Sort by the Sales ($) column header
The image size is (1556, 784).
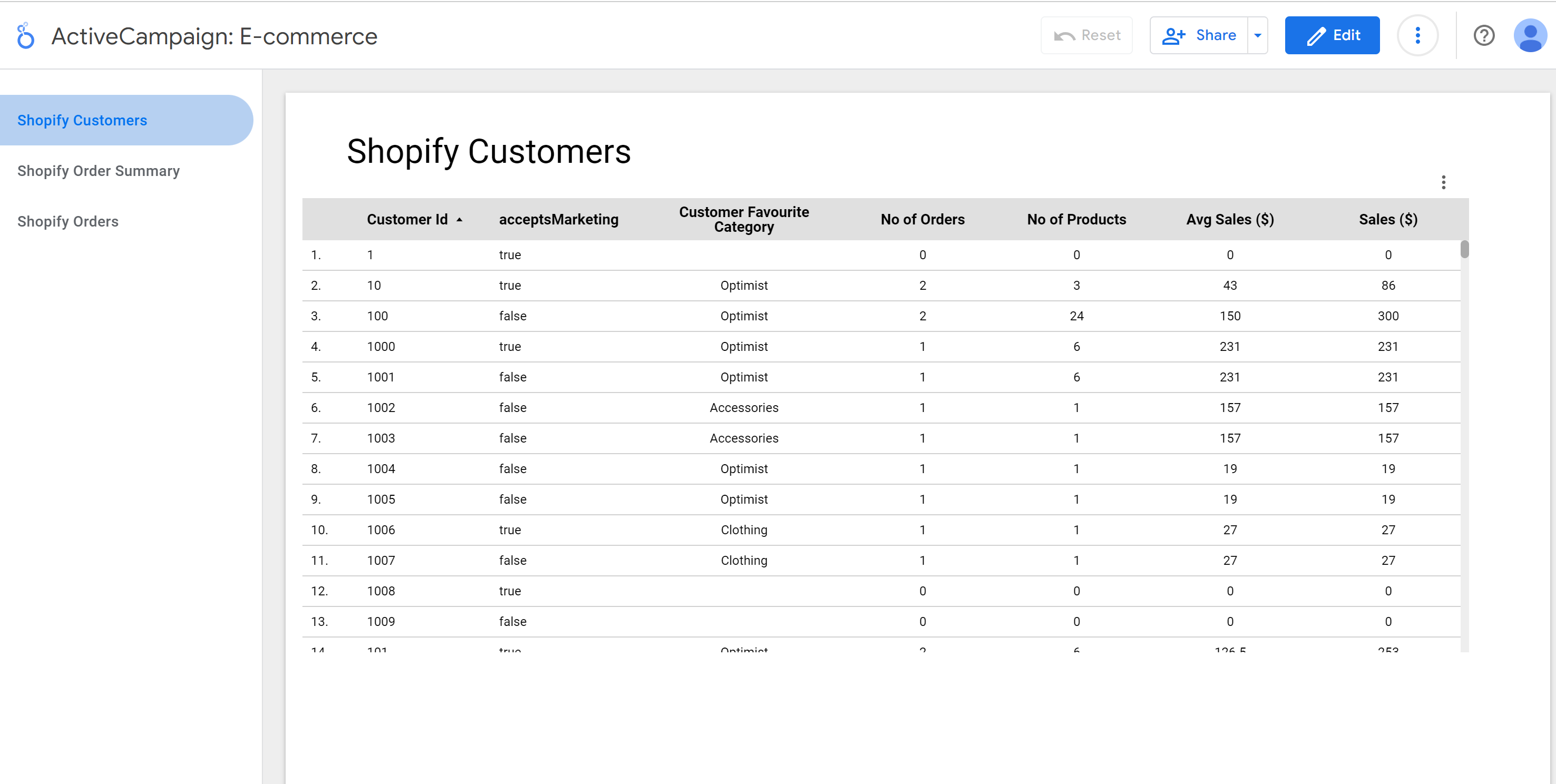[x=1387, y=219]
